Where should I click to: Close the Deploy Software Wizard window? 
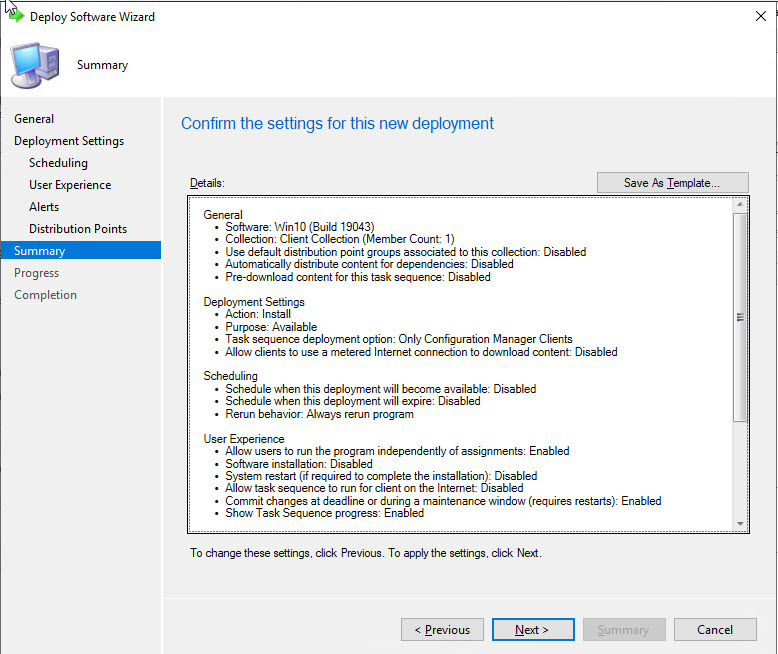[761, 17]
